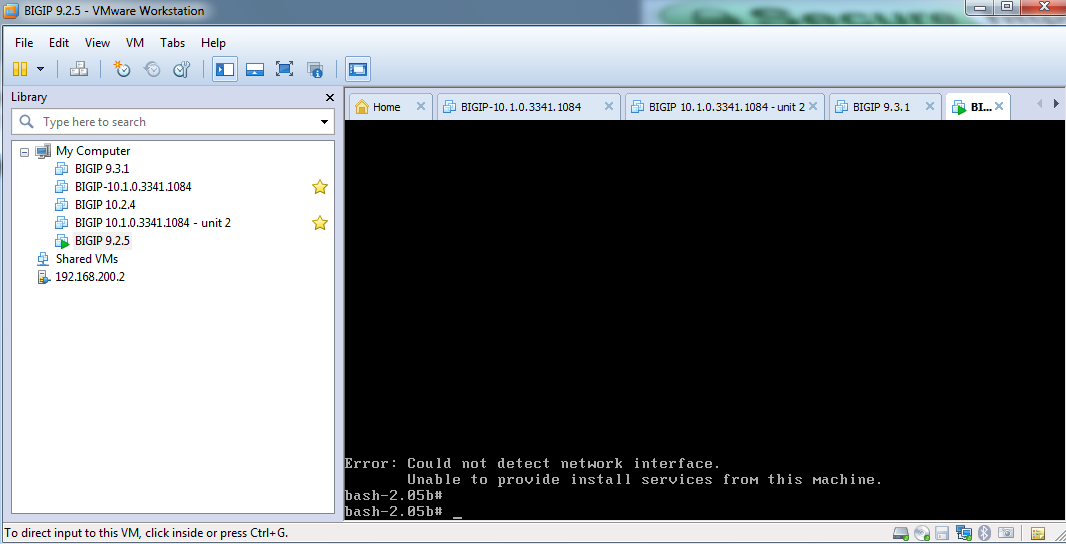Switch to the BIGIP 9.3.1 tab
The image size is (1066, 544).
pyautogui.click(x=881, y=107)
